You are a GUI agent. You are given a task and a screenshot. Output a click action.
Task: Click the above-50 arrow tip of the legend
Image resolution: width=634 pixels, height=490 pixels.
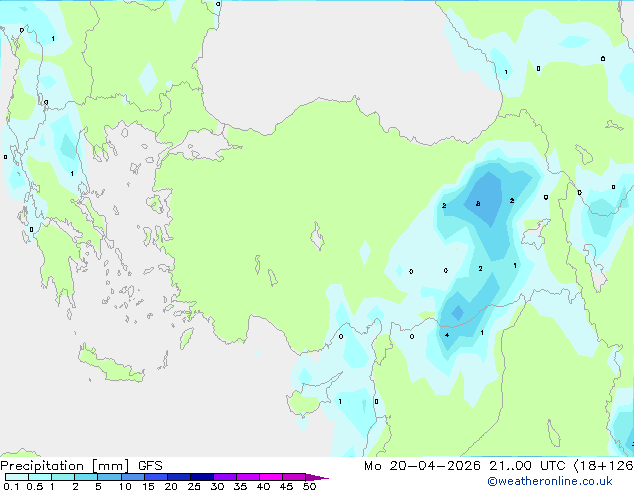point(317,477)
